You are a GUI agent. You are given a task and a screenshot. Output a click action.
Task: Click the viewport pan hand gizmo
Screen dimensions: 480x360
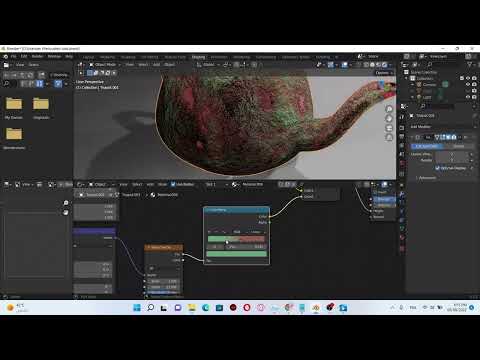point(389,118)
